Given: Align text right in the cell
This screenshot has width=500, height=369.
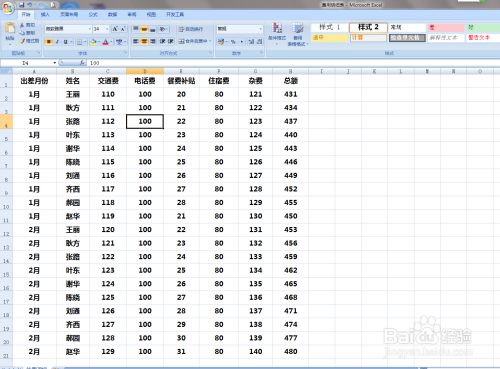Looking at the screenshot, I should pyautogui.click(x=152, y=41).
